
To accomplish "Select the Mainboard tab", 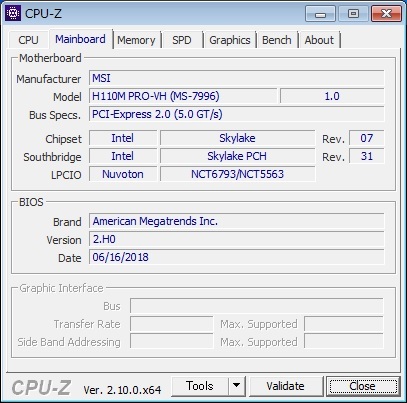I will click(80, 39).
